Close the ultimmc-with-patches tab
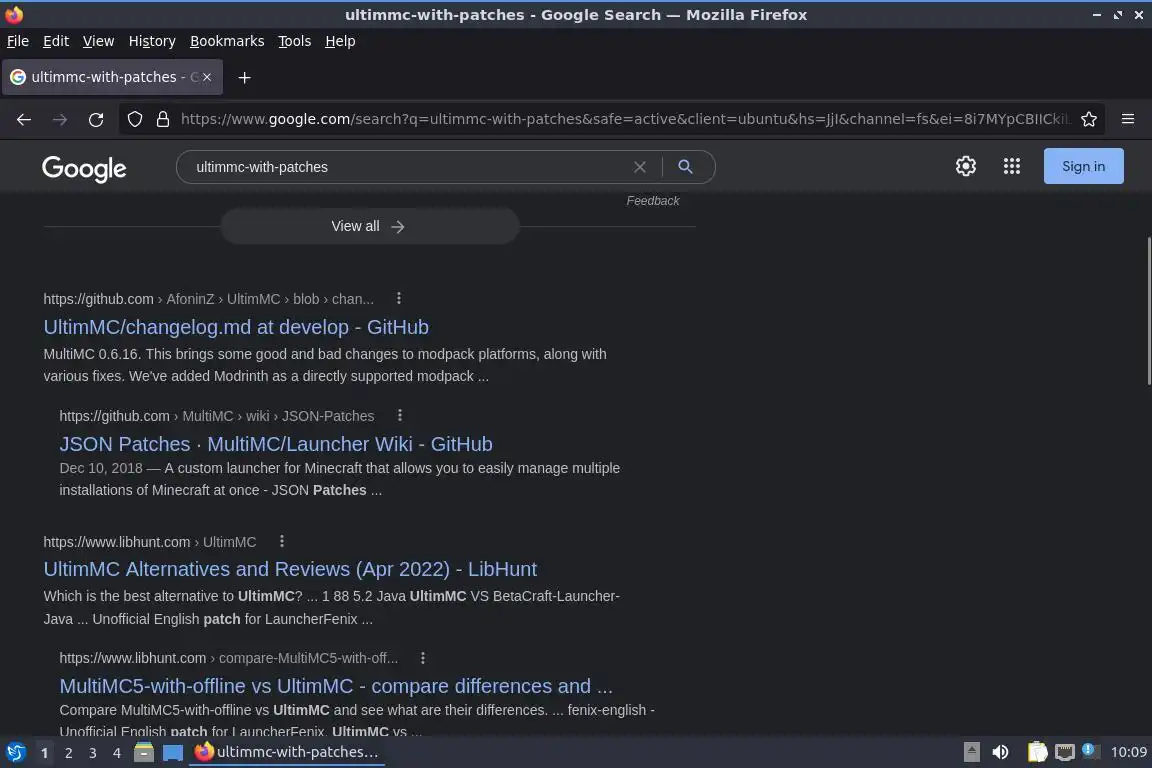 207,77
